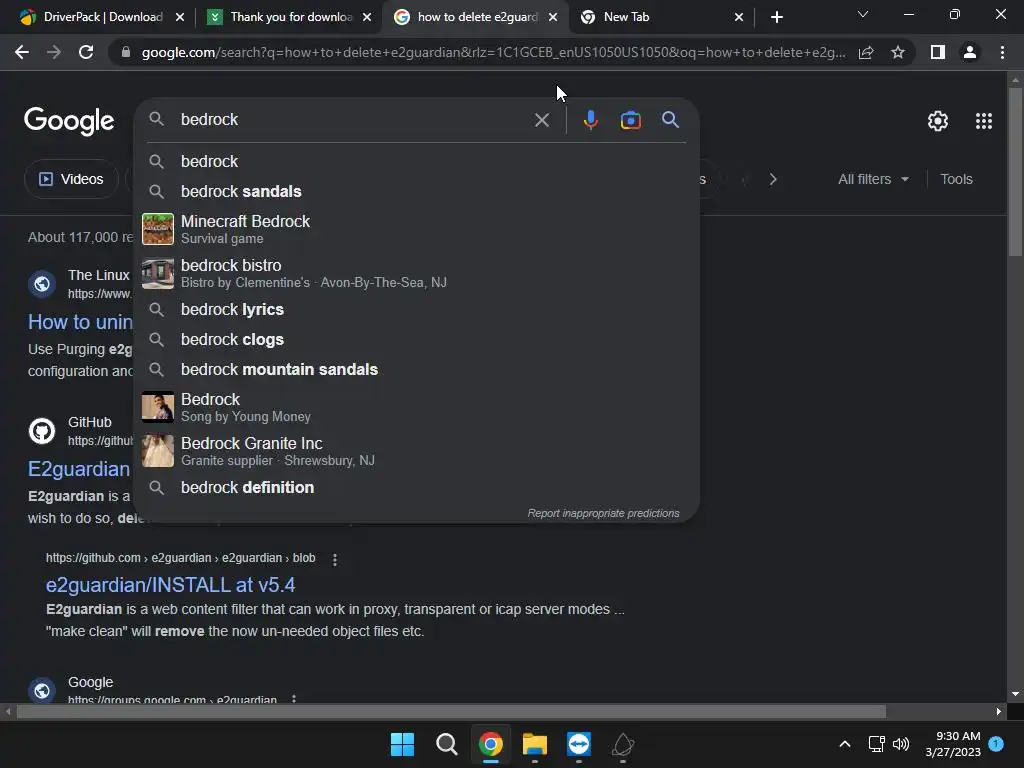The image size is (1024, 768).
Task: Choose 'bedrock lyrics' suggestion
Action: tap(417, 310)
